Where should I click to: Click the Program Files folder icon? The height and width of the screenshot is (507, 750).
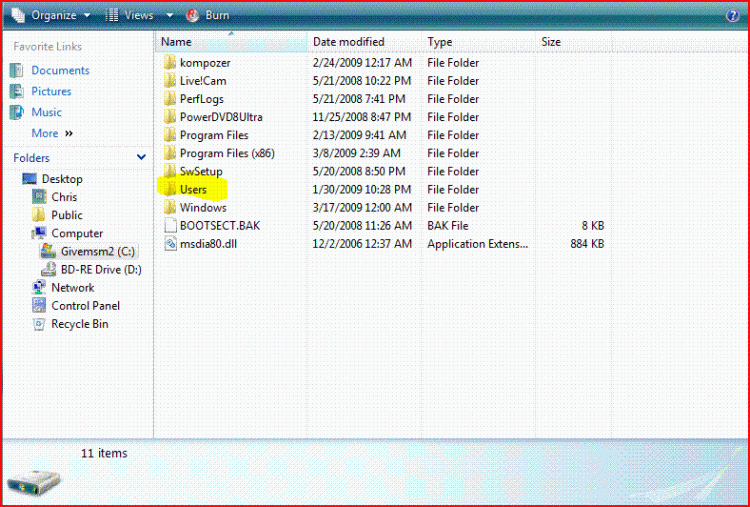pos(170,135)
